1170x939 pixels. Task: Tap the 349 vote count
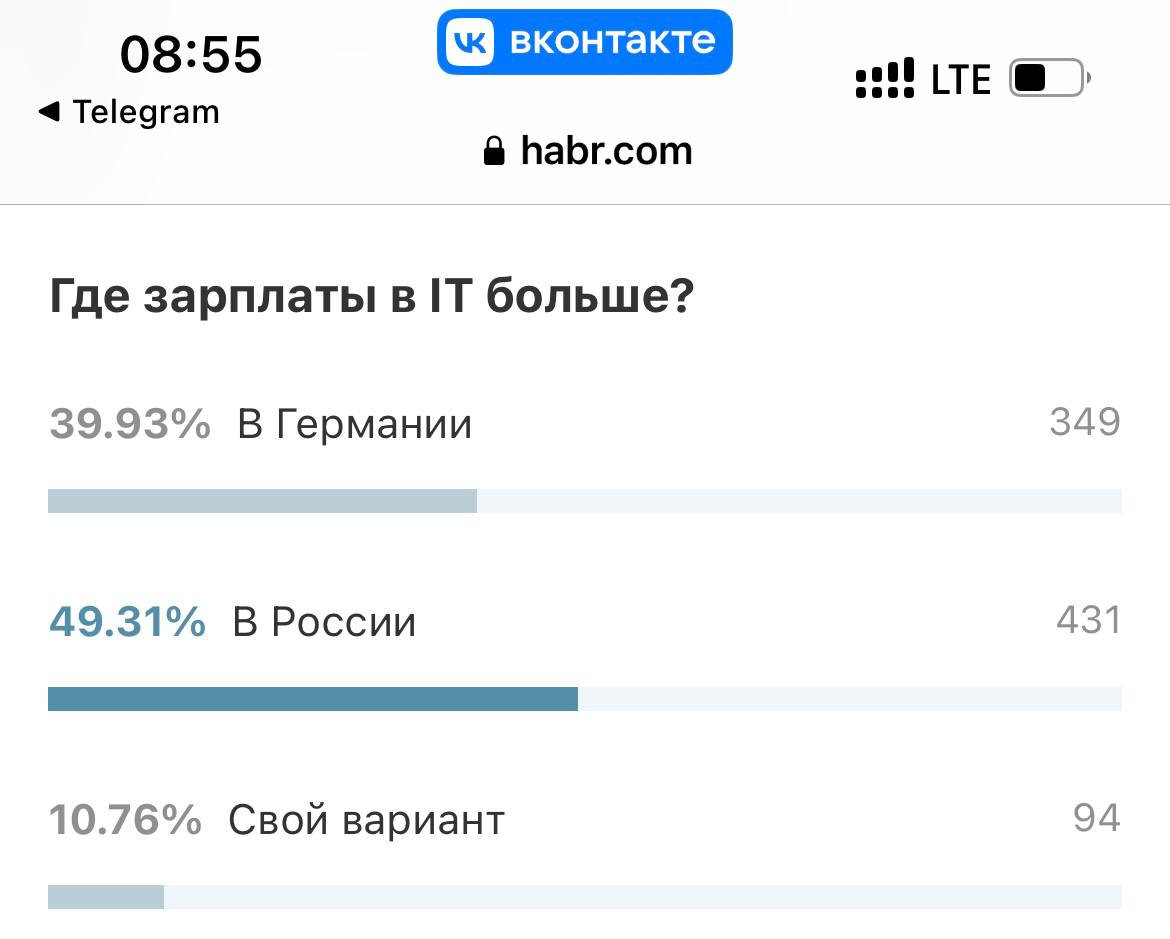coord(1085,422)
